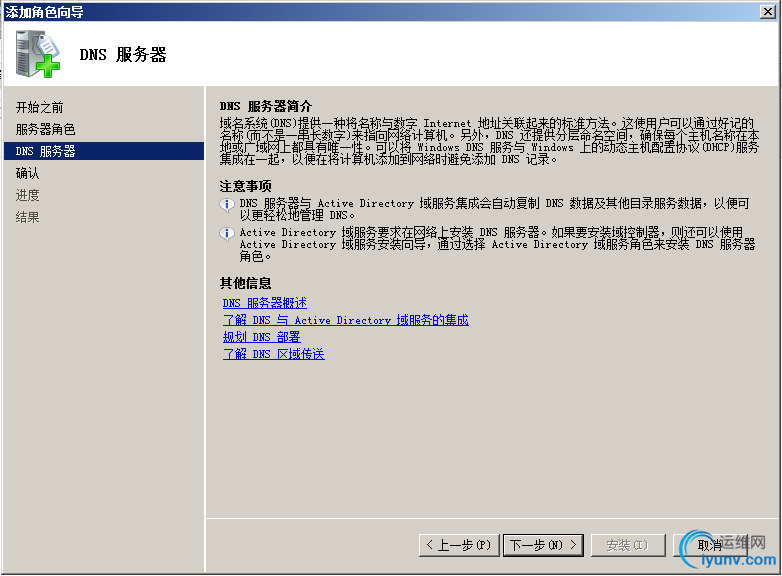Click the DNS 服务器 page title

[x=123, y=54]
